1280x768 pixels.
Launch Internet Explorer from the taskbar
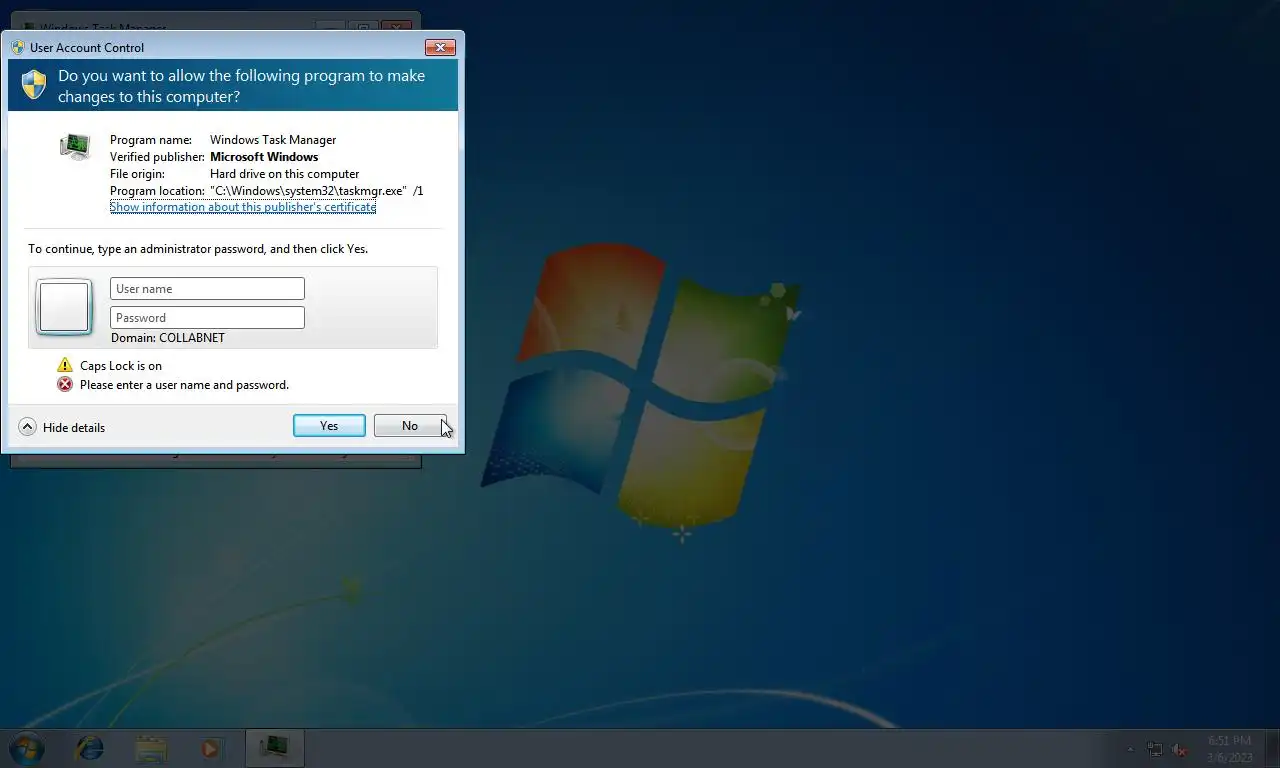click(x=90, y=748)
